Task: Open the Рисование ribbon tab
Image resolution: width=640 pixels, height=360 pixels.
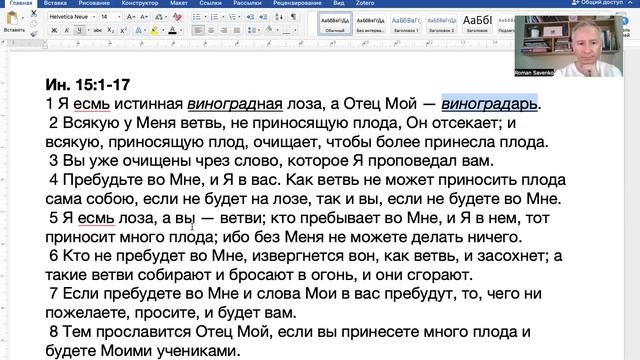Action: (x=94, y=2)
